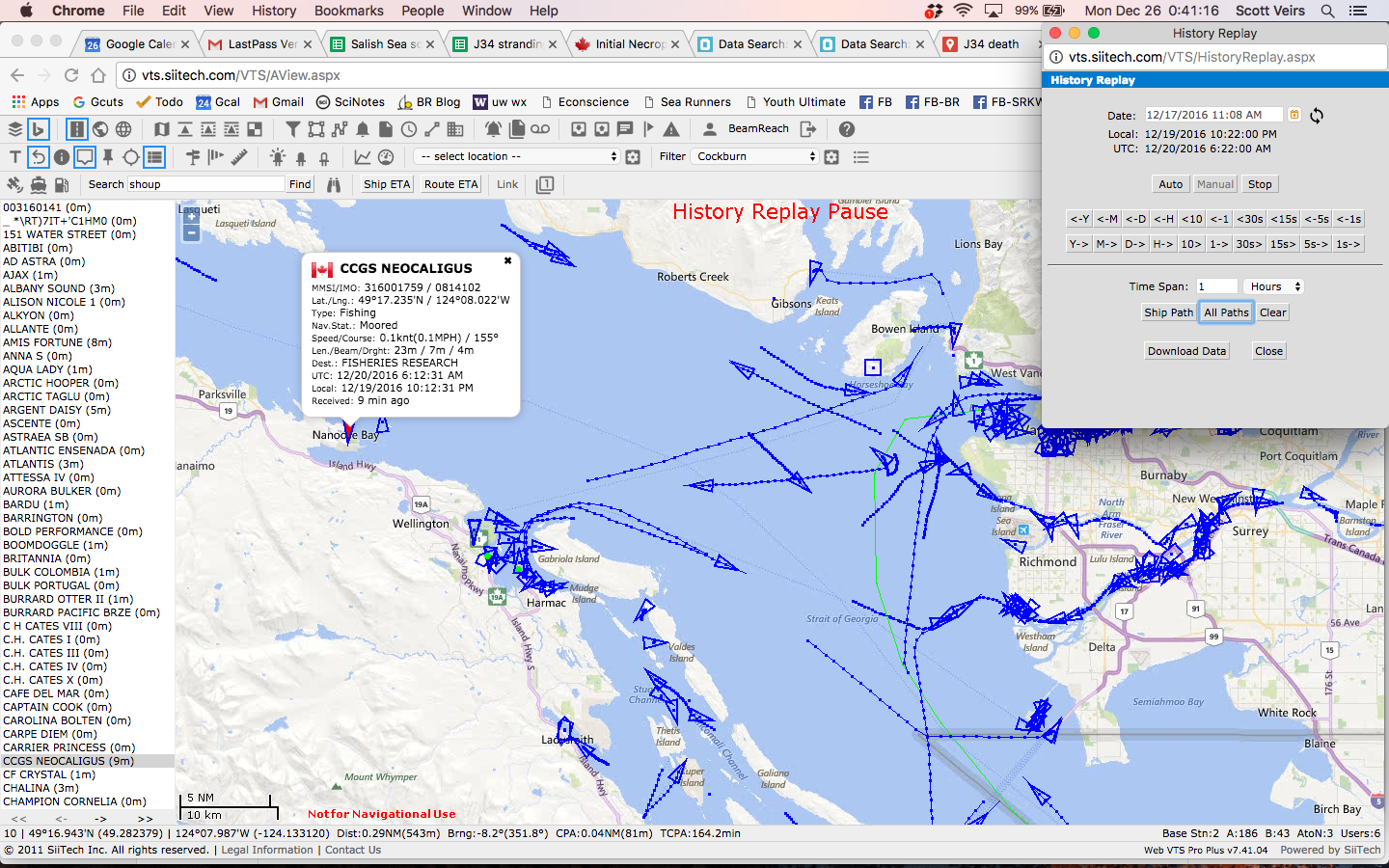Toggle the speech-bubble info popup button

[85, 156]
